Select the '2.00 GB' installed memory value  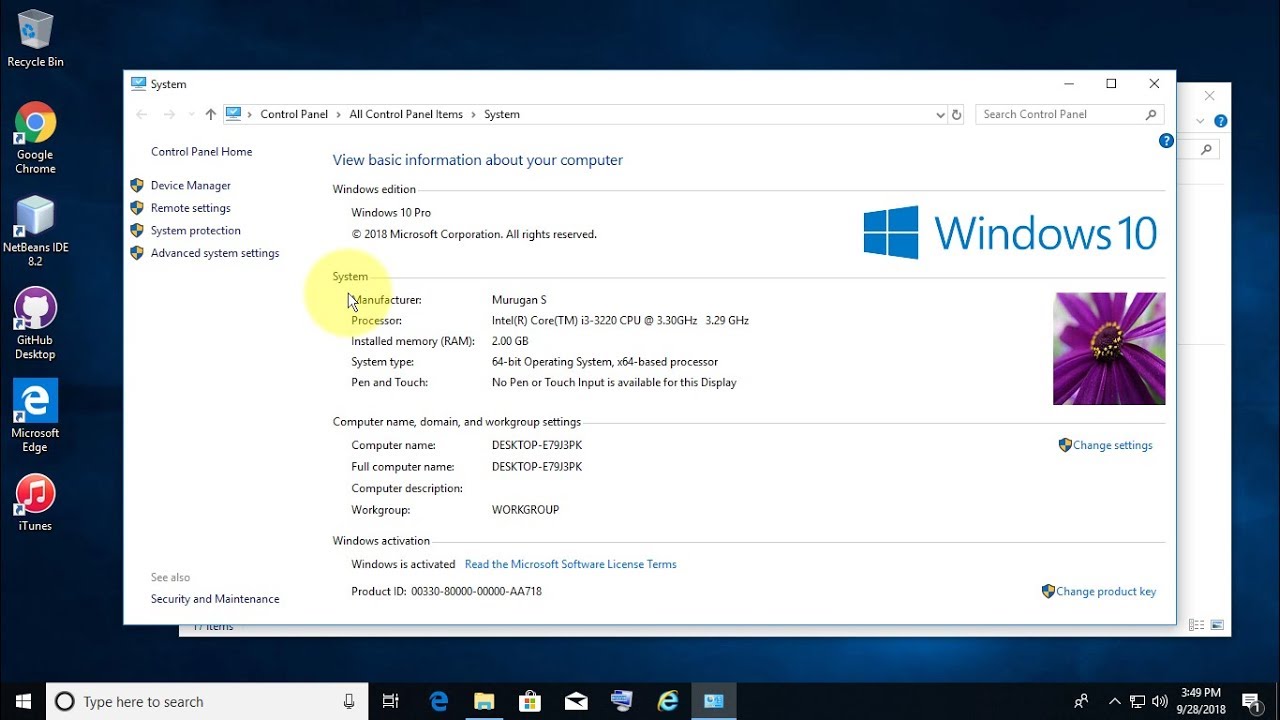click(x=510, y=341)
